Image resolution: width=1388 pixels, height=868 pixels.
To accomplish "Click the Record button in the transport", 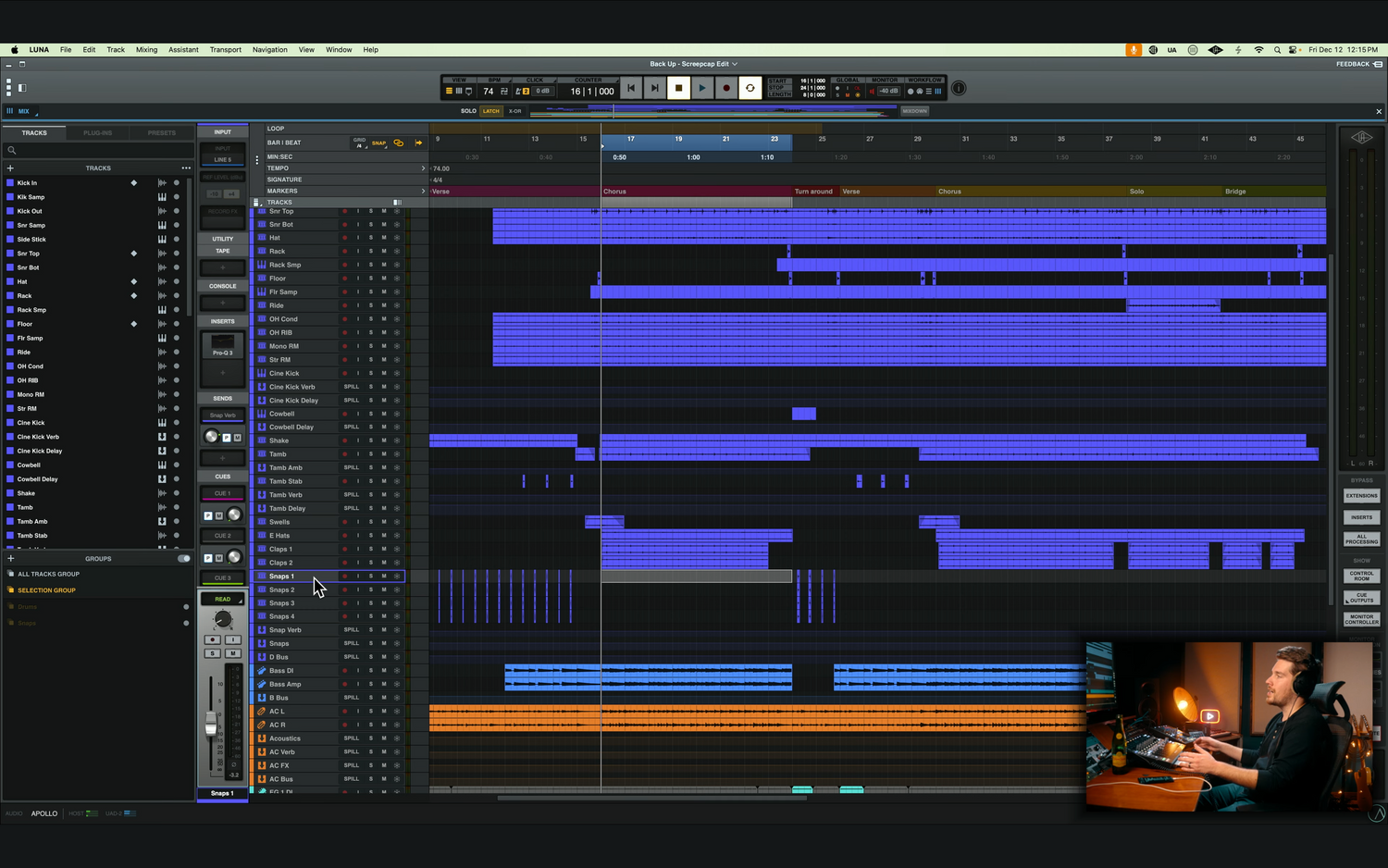I will pos(726,89).
